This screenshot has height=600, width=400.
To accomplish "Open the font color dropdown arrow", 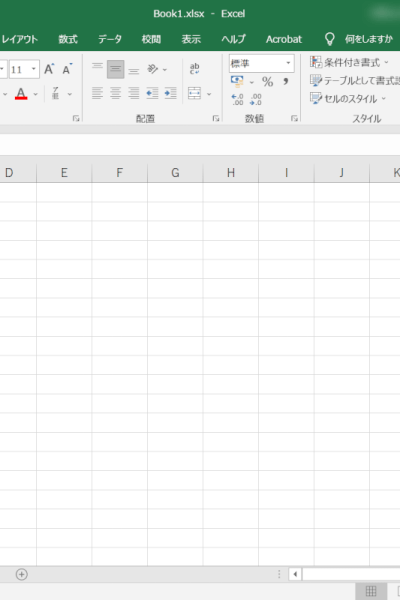I will click(x=36, y=94).
